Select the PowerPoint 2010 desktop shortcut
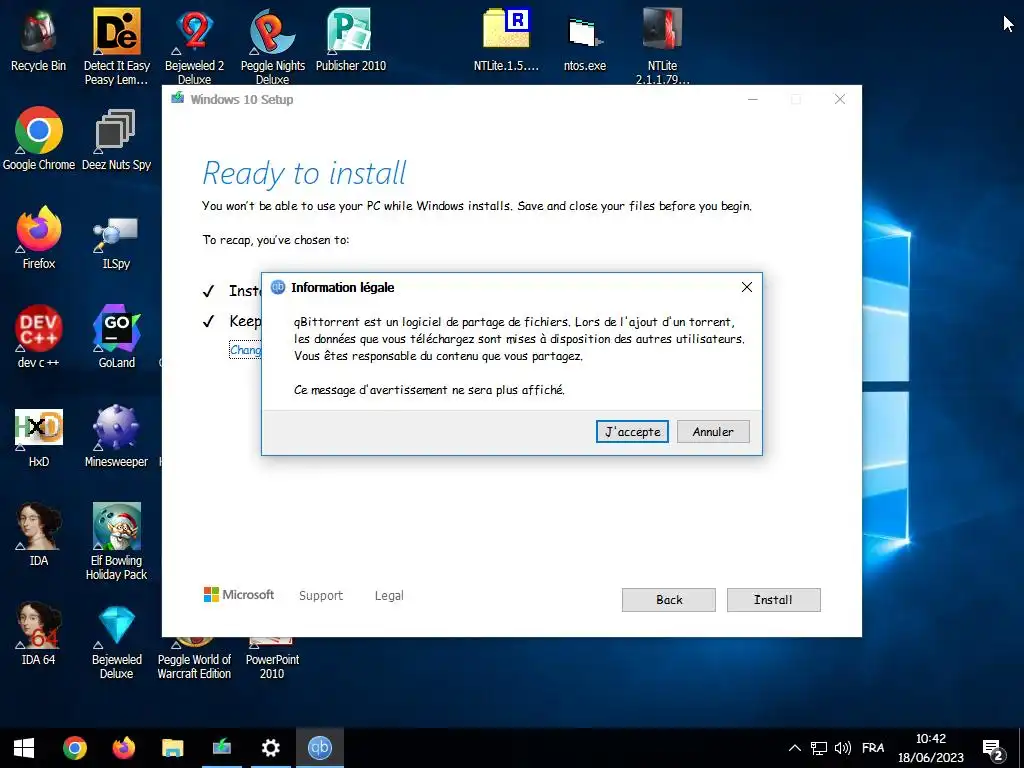1024x768 pixels. [272, 660]
